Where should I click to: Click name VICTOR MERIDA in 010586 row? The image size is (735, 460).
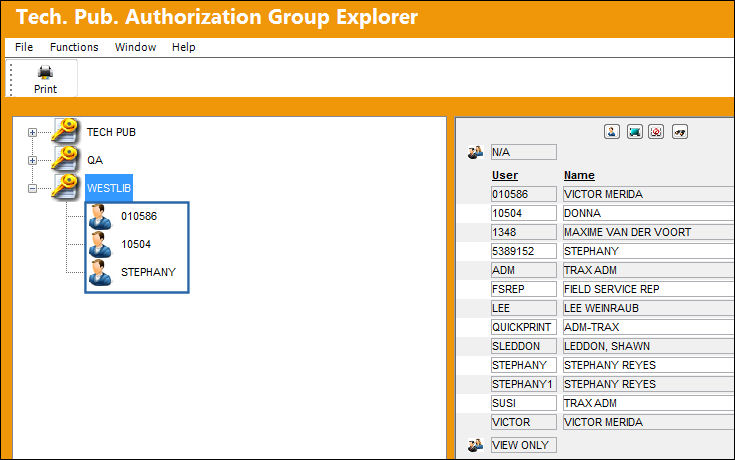[x=649, y=194]
